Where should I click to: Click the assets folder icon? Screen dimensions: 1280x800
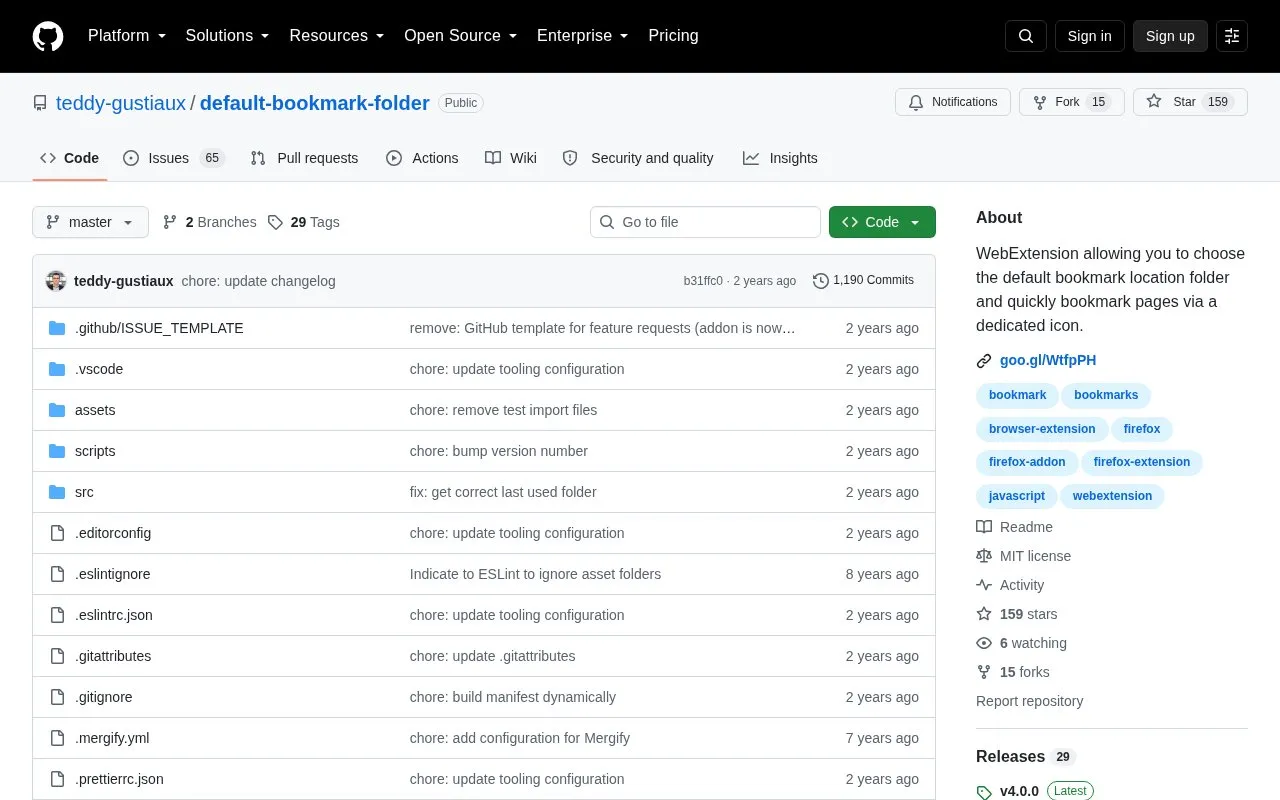pyautogui.click(x=57, y=410)
